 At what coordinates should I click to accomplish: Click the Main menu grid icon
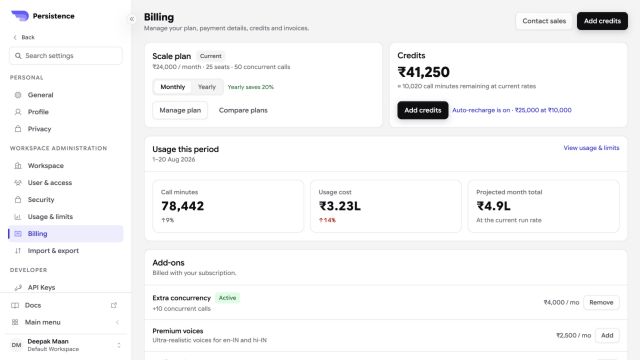pos(15,322)
